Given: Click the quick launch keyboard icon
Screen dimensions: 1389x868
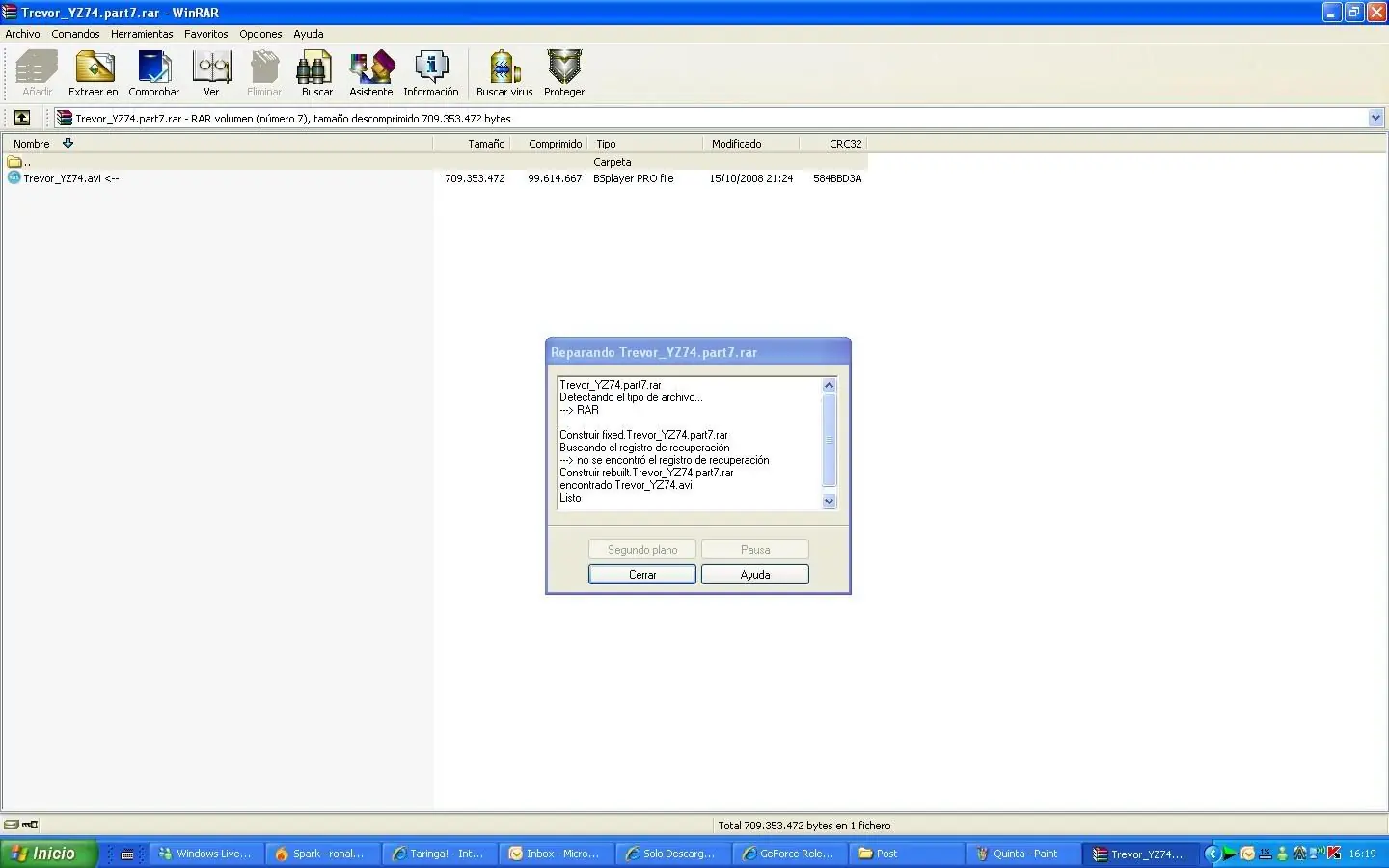Looking at the screenshot, I should [x=127, y=854].
